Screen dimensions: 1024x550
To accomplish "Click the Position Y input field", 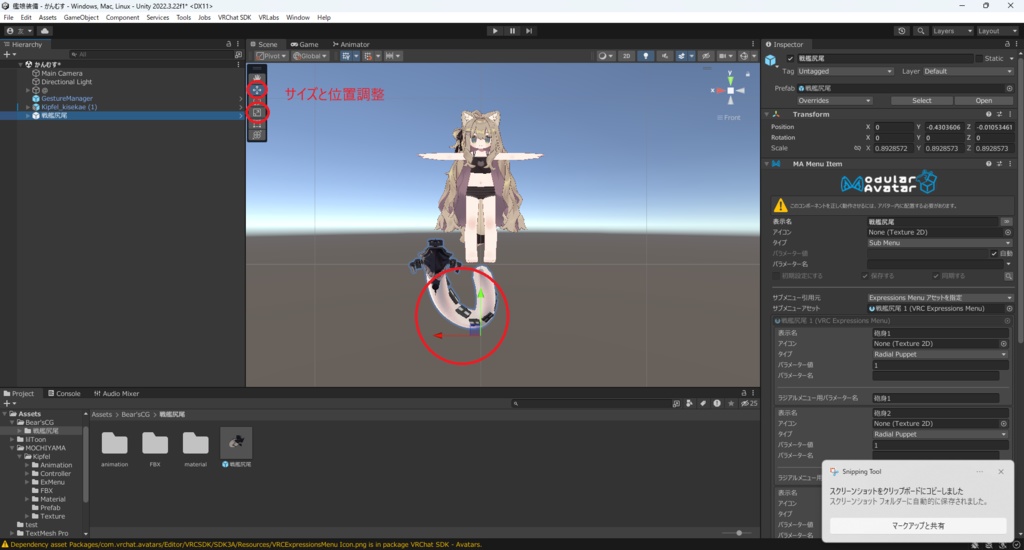I will [x=944, y=127].
